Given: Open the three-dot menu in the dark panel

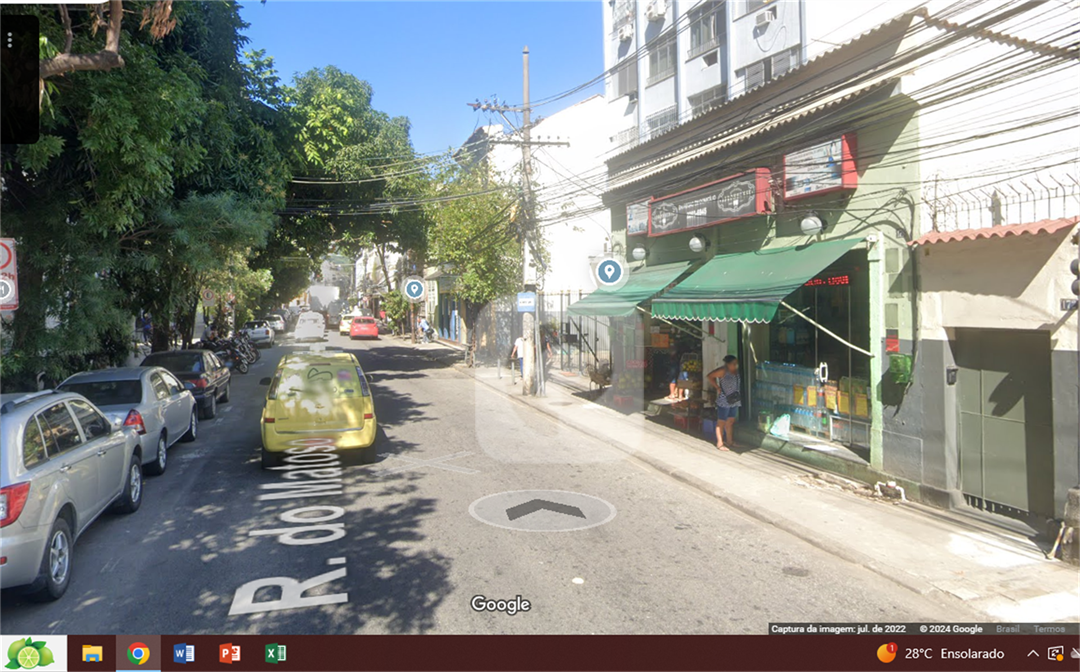Looking at the screenshot, I should click(9, 40).
